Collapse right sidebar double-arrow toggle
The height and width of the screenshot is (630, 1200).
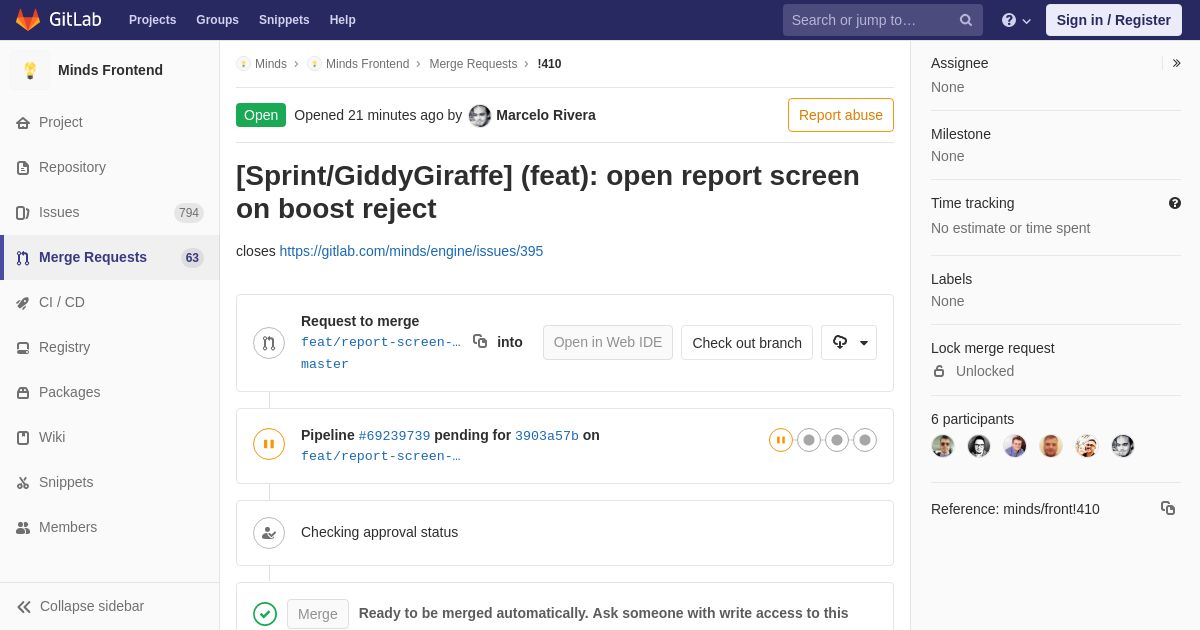pos(1176,63)
